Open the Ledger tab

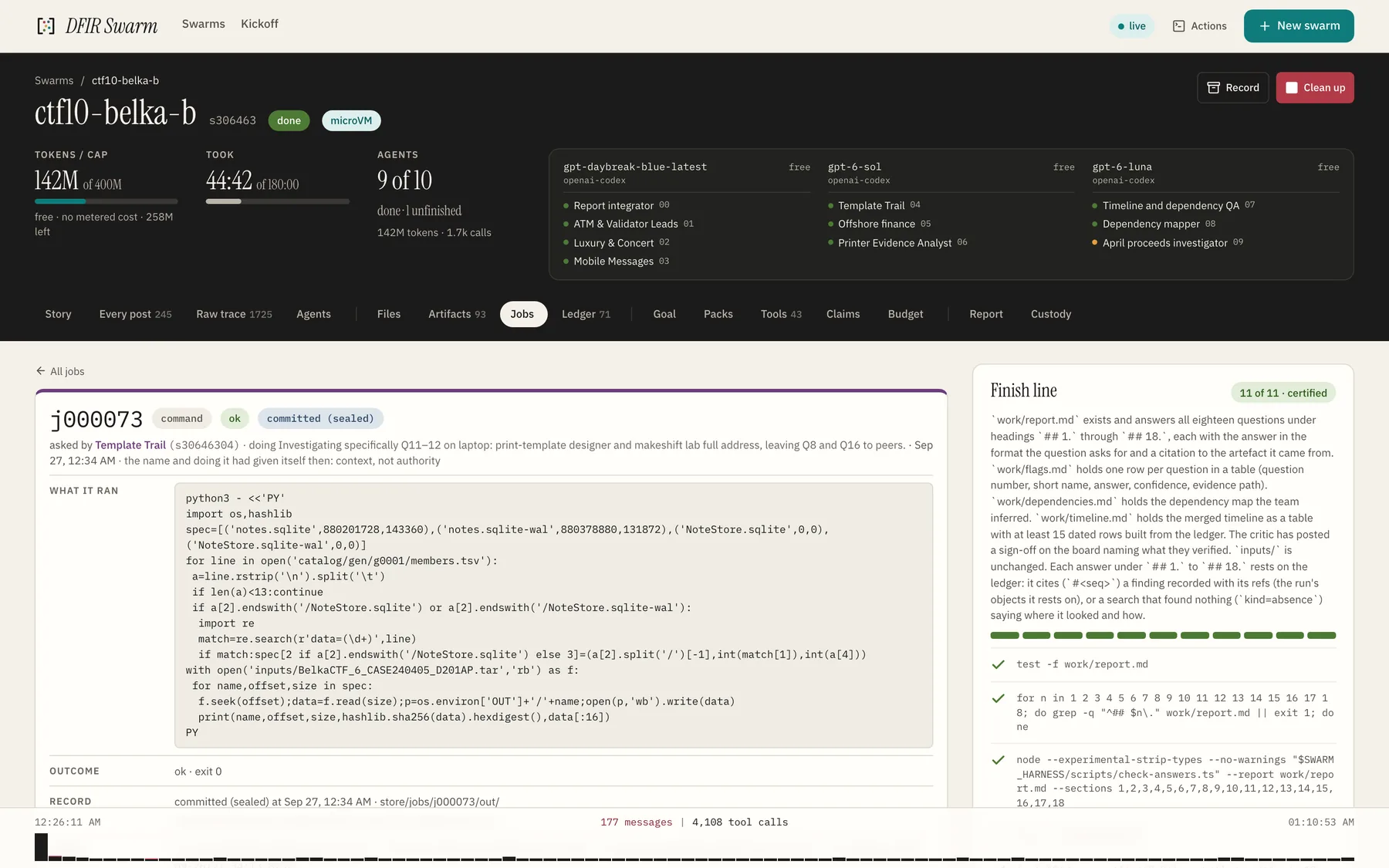coord(586,314)
